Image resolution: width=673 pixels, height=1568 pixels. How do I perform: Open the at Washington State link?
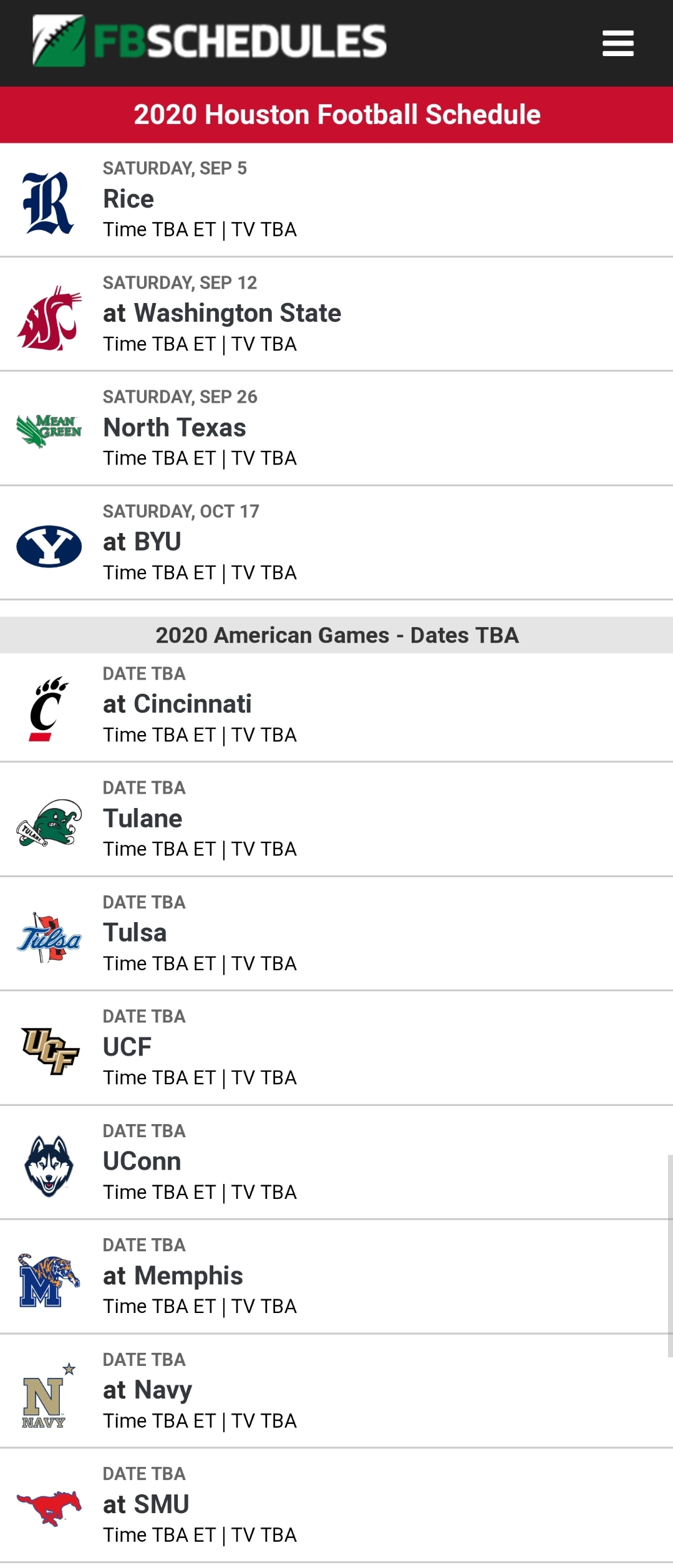pos(222,313)
